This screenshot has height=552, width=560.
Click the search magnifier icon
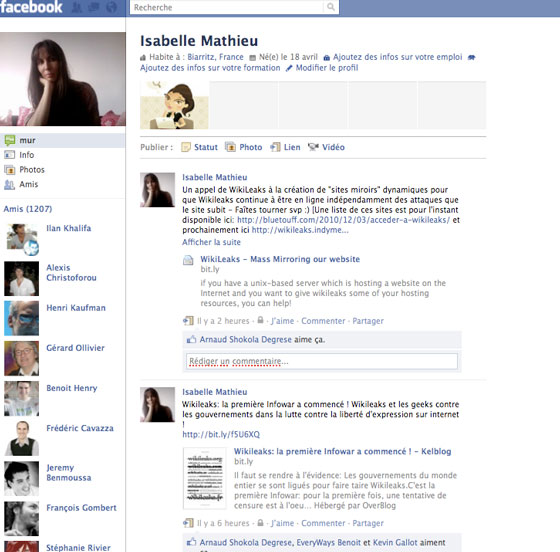[331, 7]
